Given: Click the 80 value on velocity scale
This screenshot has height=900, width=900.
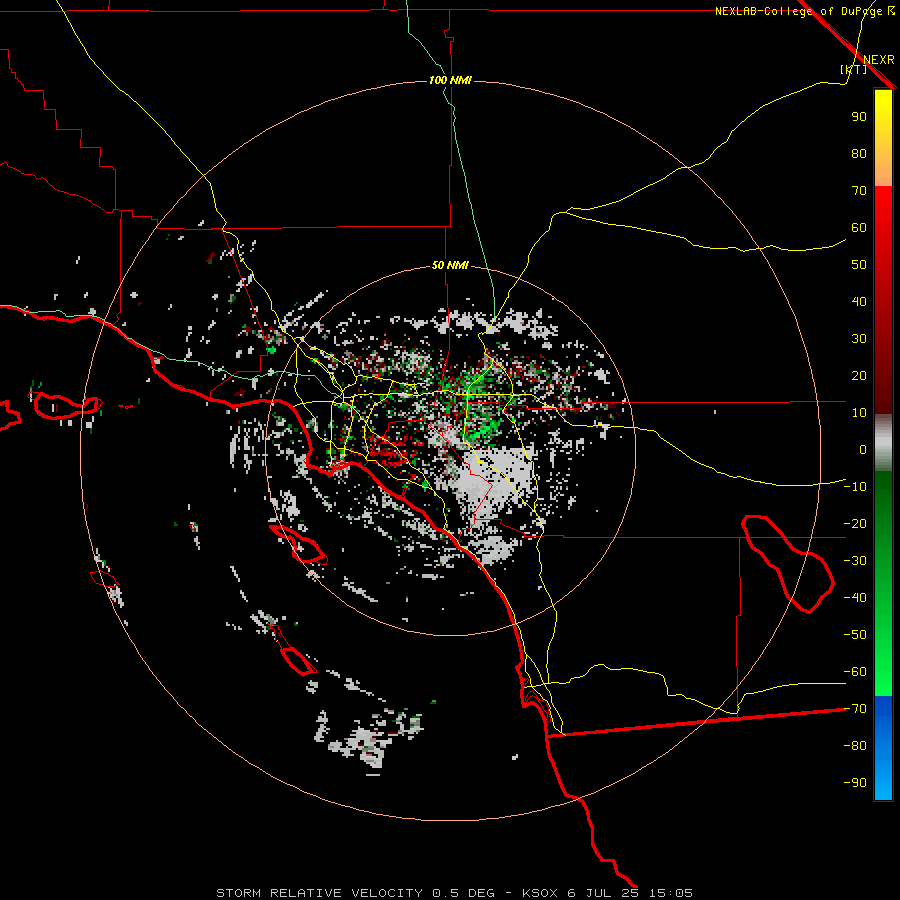Looking at the screenshot, I should pyautogui.click(x=859, y=153).
